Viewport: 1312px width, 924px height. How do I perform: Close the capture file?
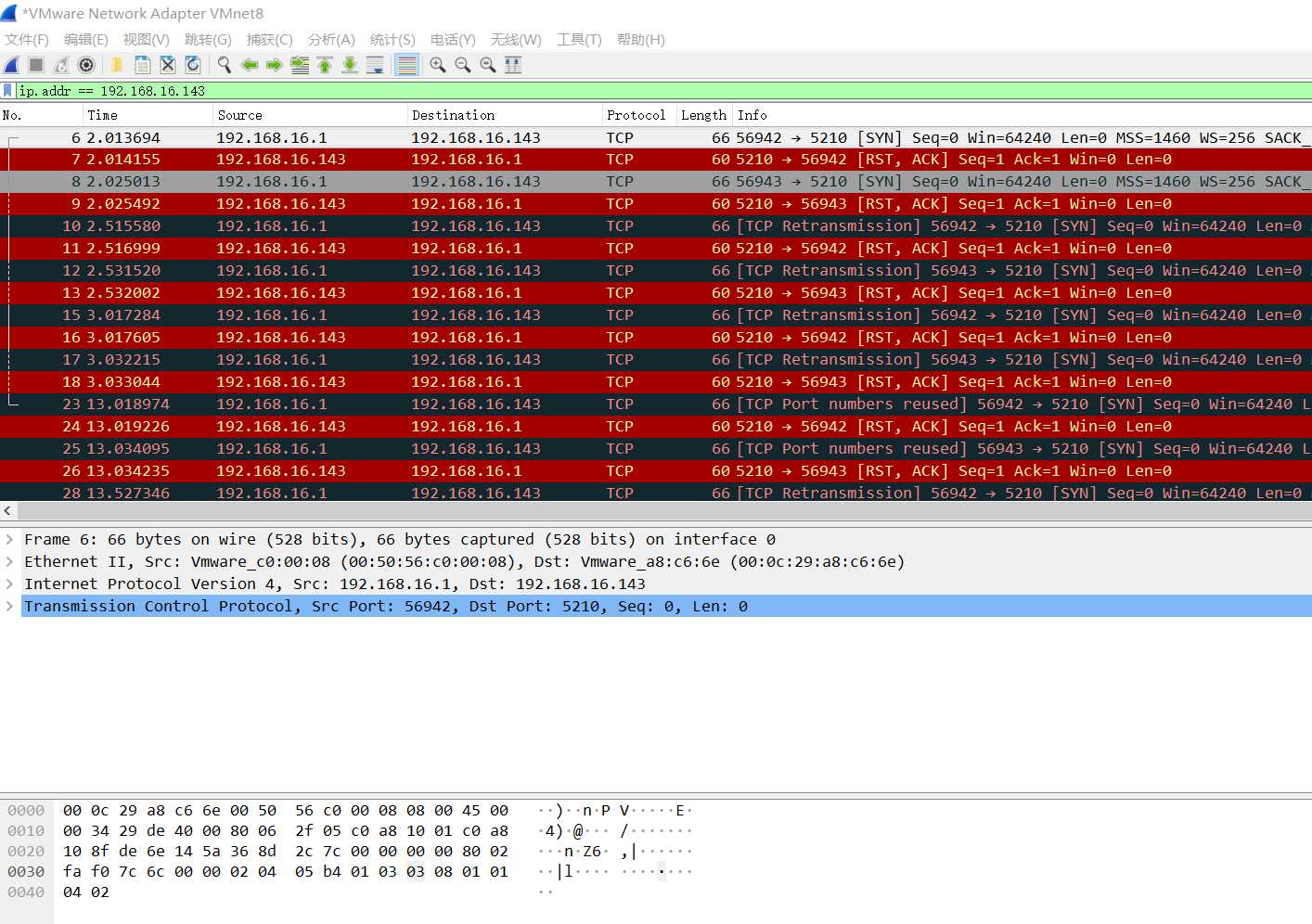(x=168, y=65)
